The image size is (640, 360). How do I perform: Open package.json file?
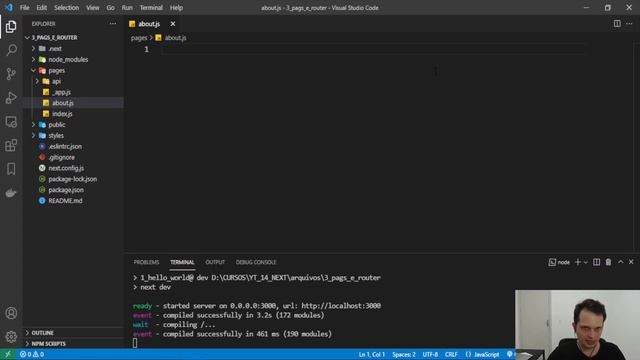tap(66, 190)
